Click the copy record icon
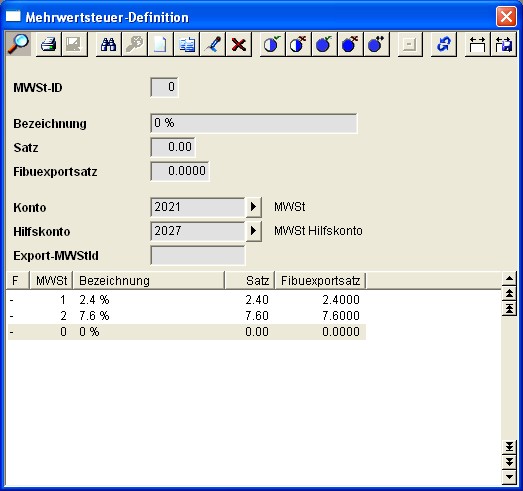This screenshot has height=491, width=523. (x=186, y=44)
